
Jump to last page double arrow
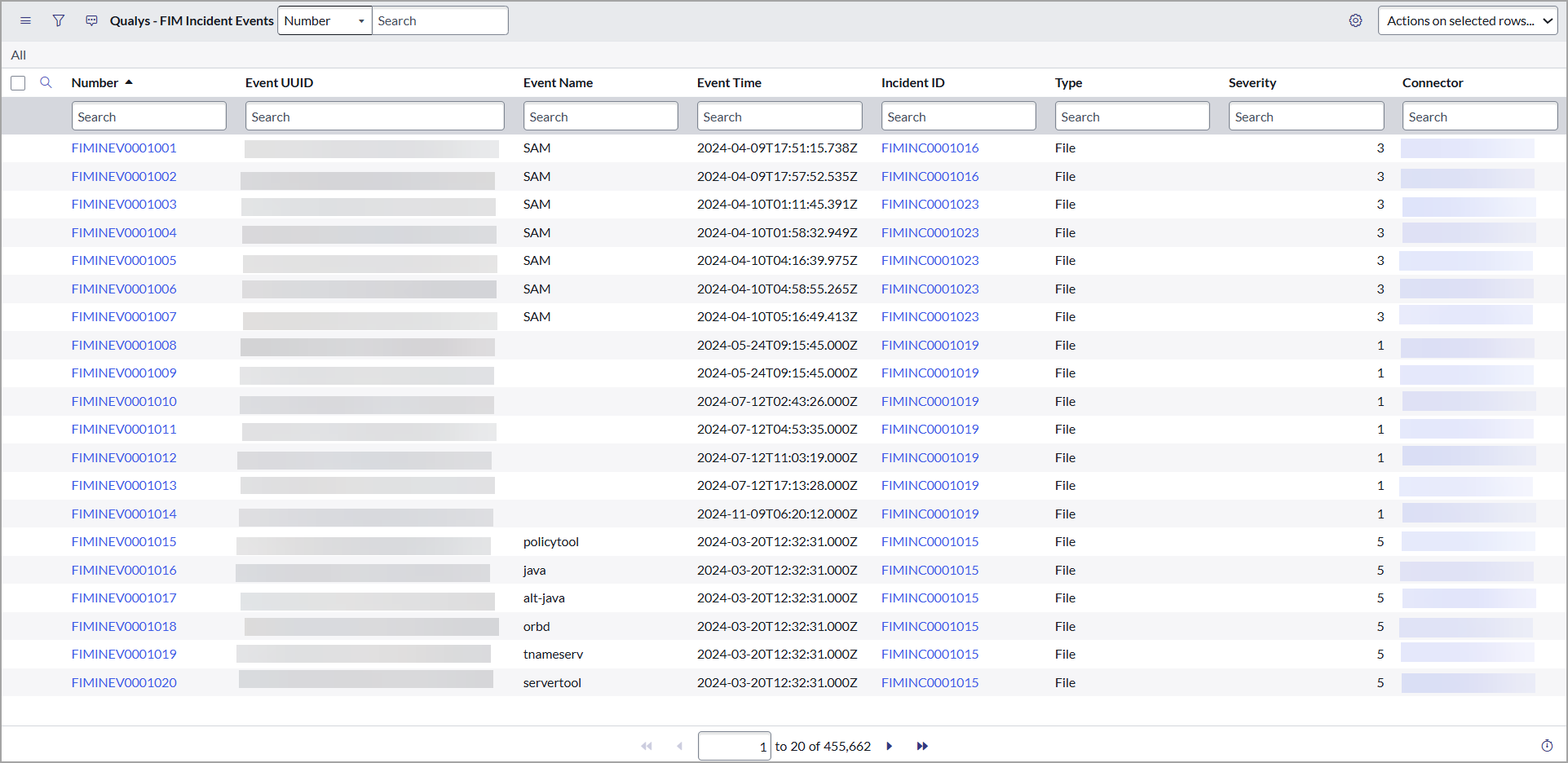point(922,746)
